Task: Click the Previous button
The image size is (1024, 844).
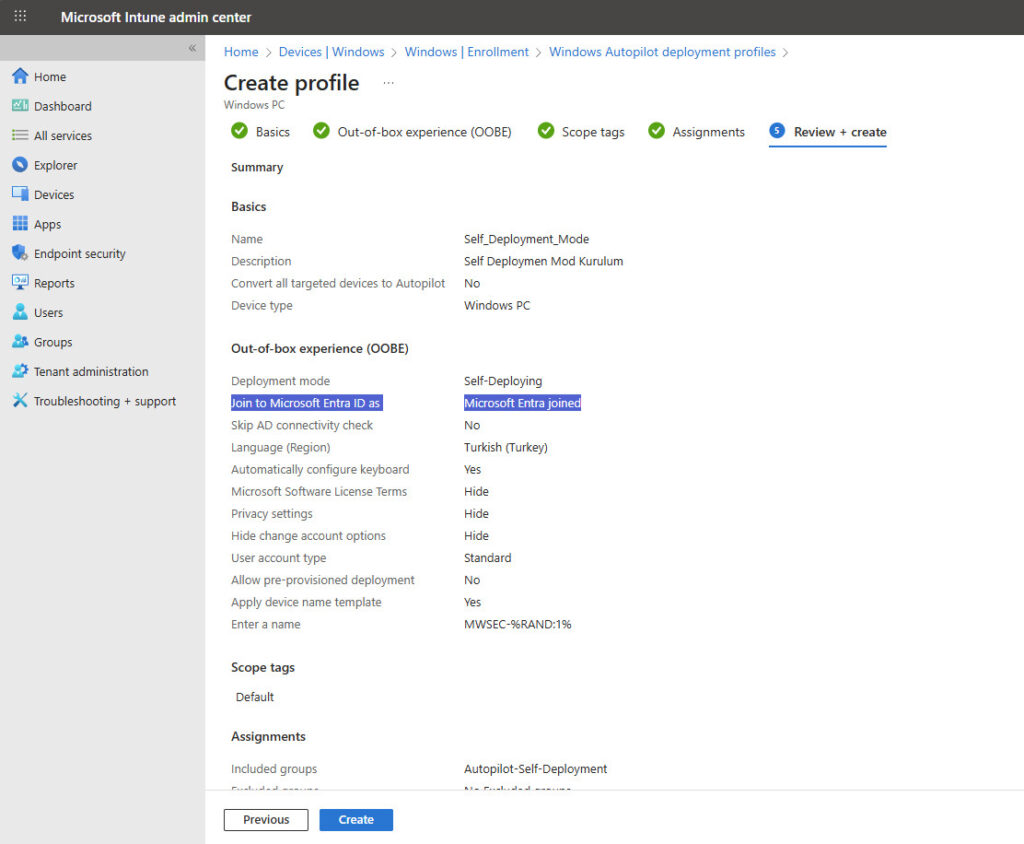Action: click(266, 820)
